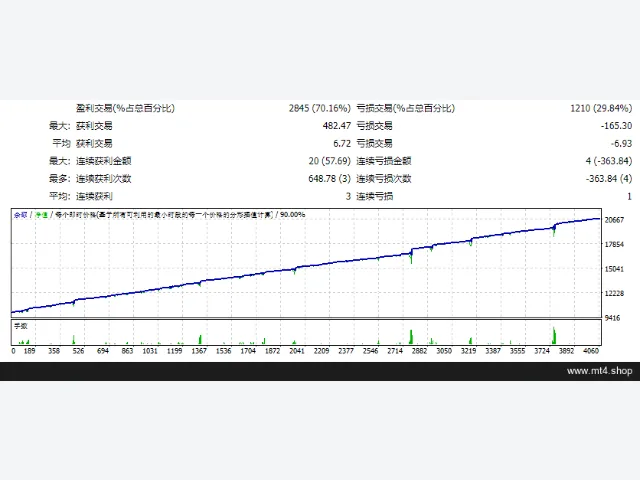Click x-axis label "189"

pyautogui.click(x=29, y=351)
